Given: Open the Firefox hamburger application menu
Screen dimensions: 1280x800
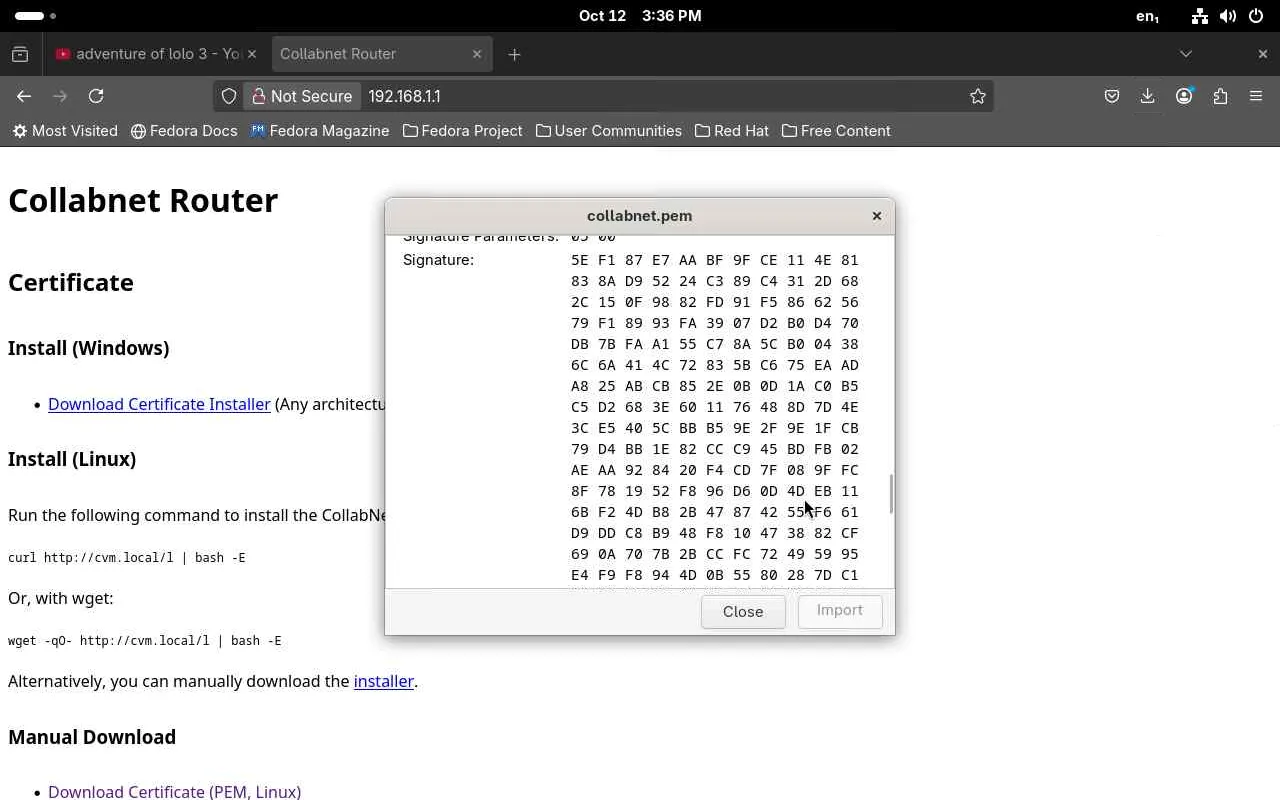Looking at the screenshot, I should 1256,96.
